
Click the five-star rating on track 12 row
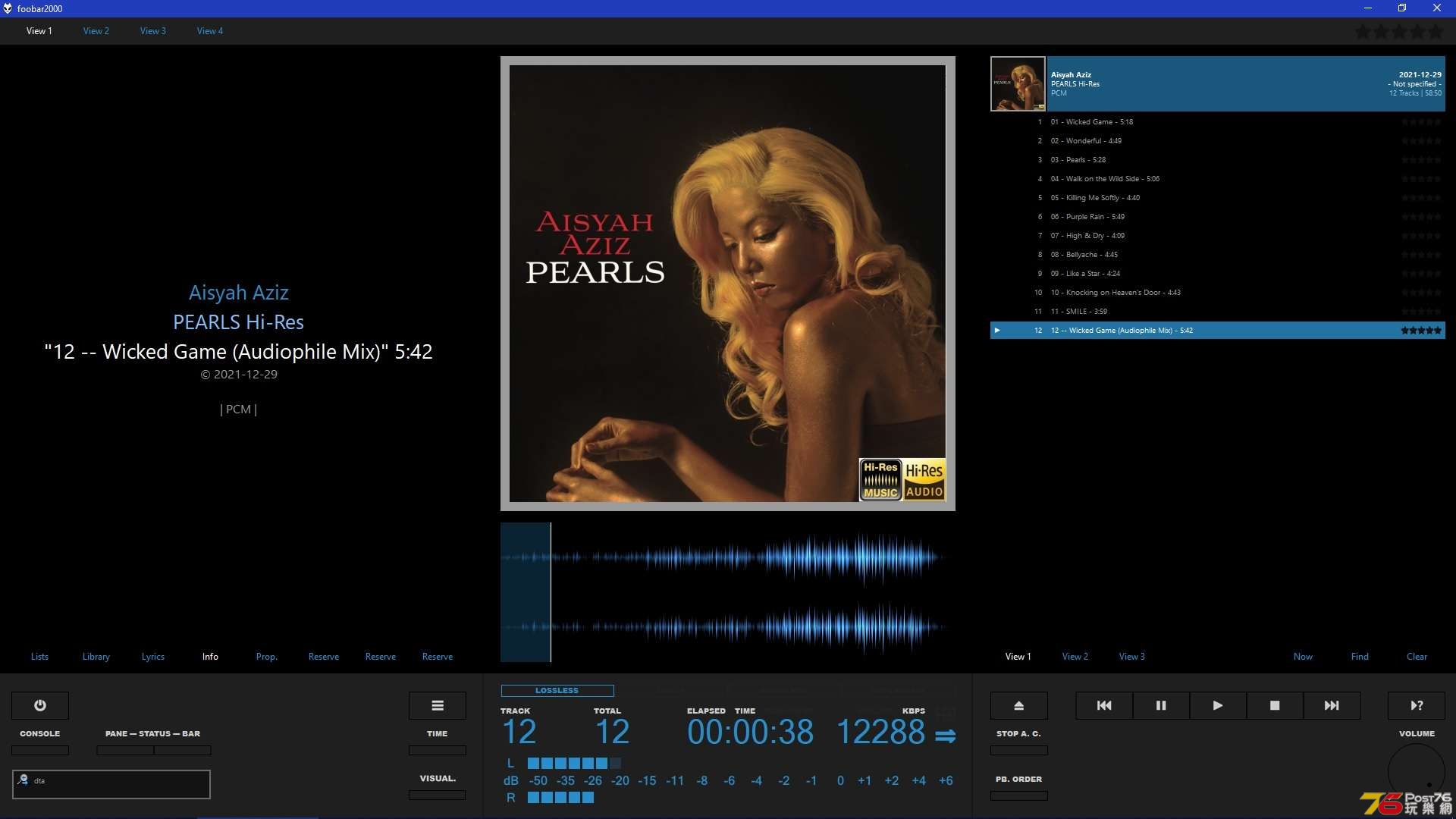tap(1421, 331)
